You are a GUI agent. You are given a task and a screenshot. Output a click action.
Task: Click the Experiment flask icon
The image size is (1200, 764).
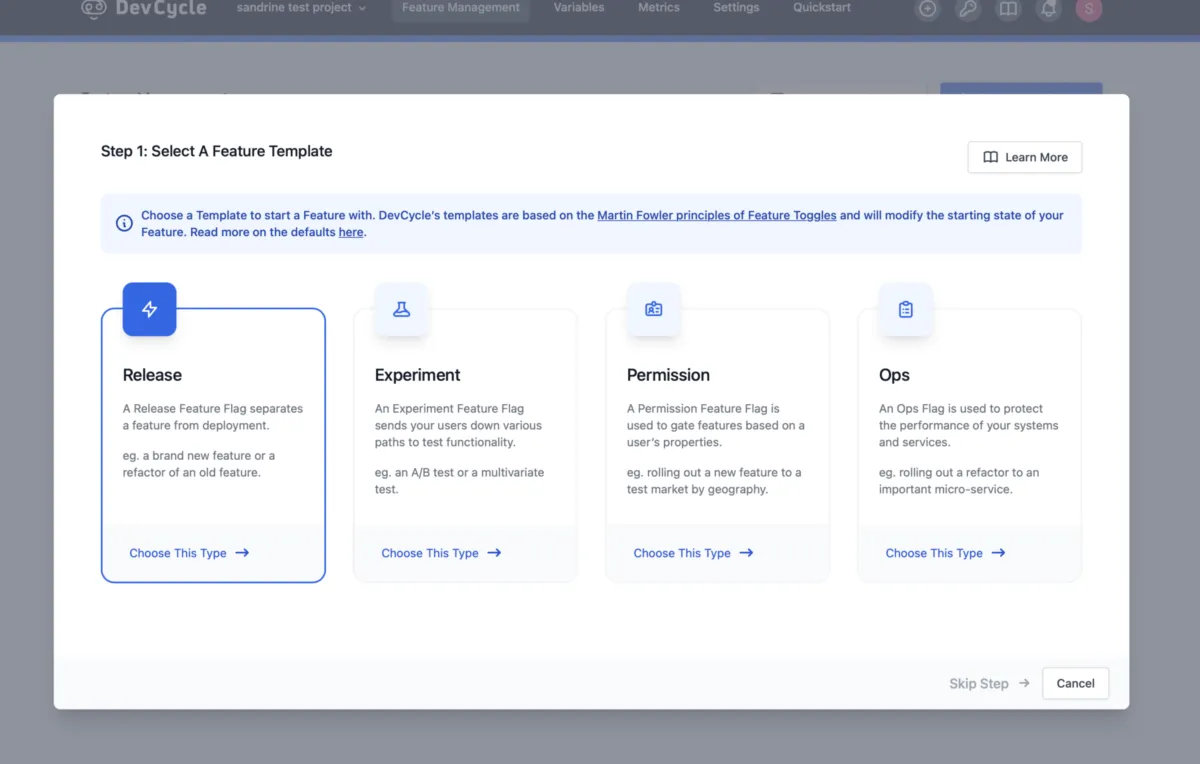[402, 309]
